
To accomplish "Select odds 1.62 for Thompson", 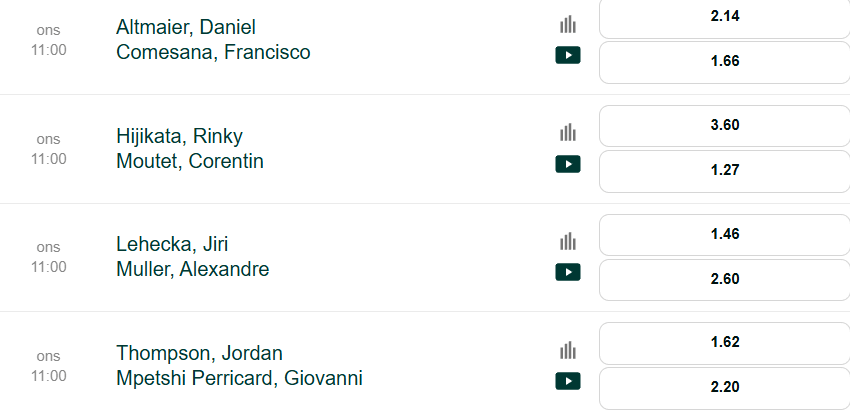I will (x=725, y=343).
